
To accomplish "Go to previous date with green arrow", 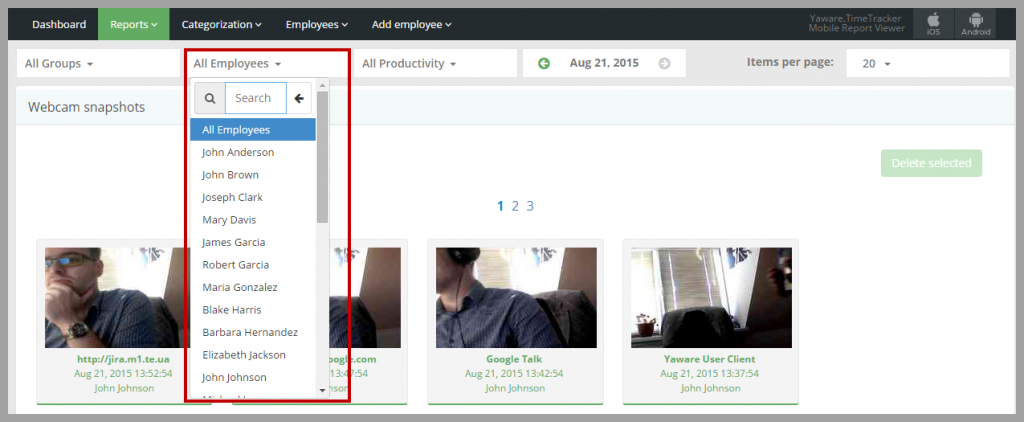I will coord(544,63).
